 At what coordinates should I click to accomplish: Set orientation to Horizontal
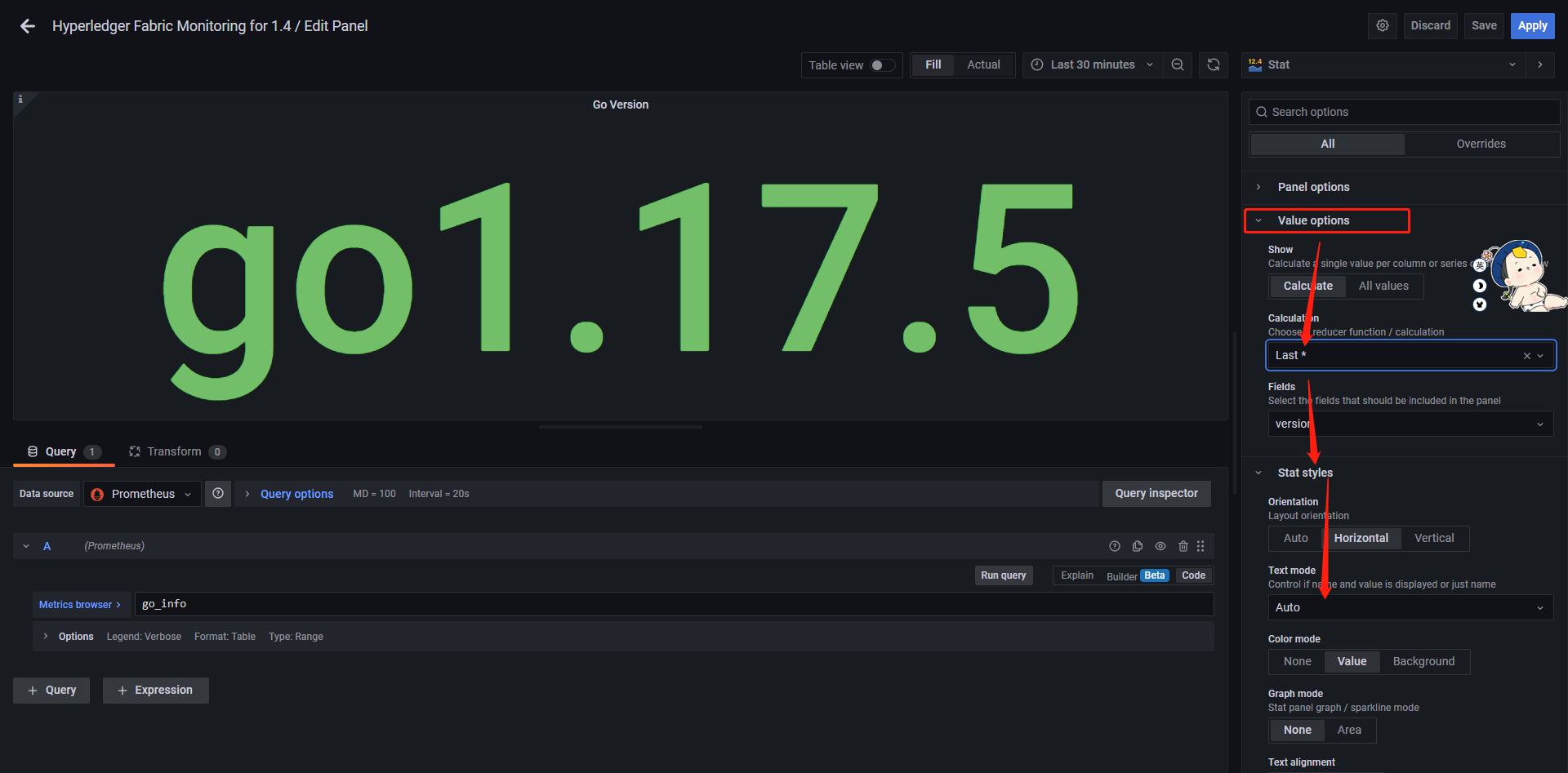click(x=1361, y=539)
